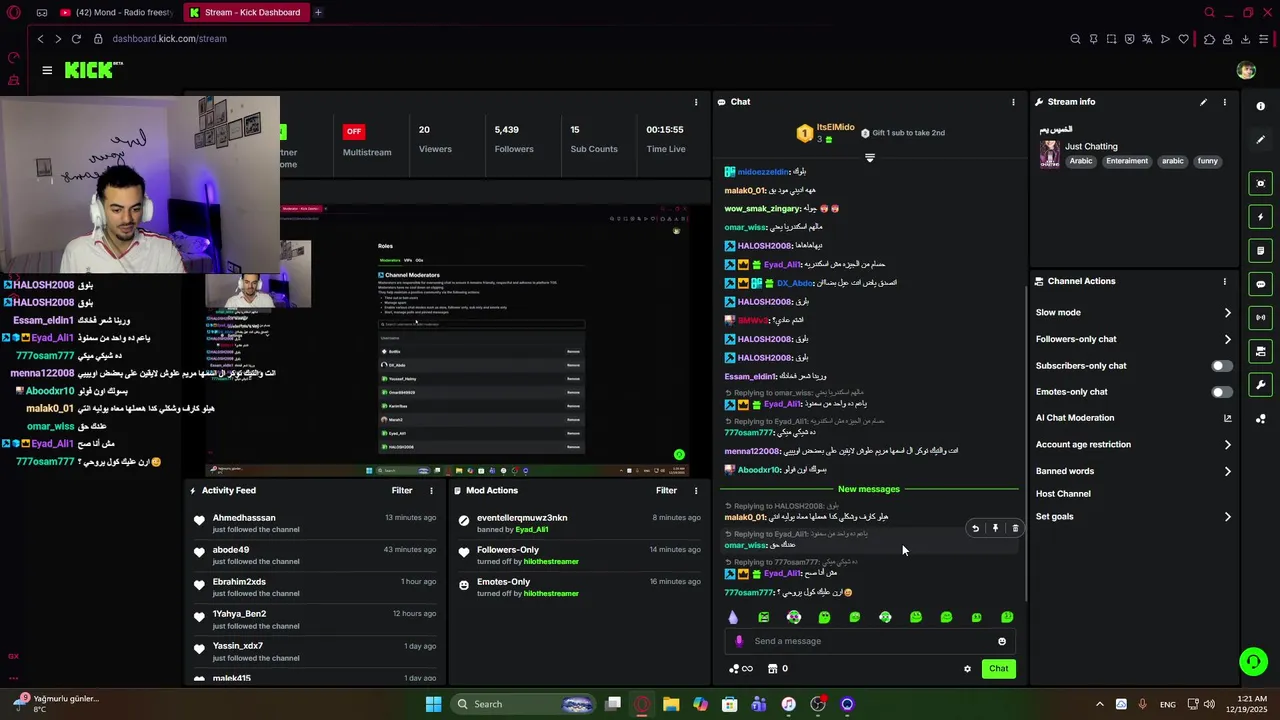1280x720 pixels.
Task: Click the purple microphone icon in message box
Action: pos(739,642)
